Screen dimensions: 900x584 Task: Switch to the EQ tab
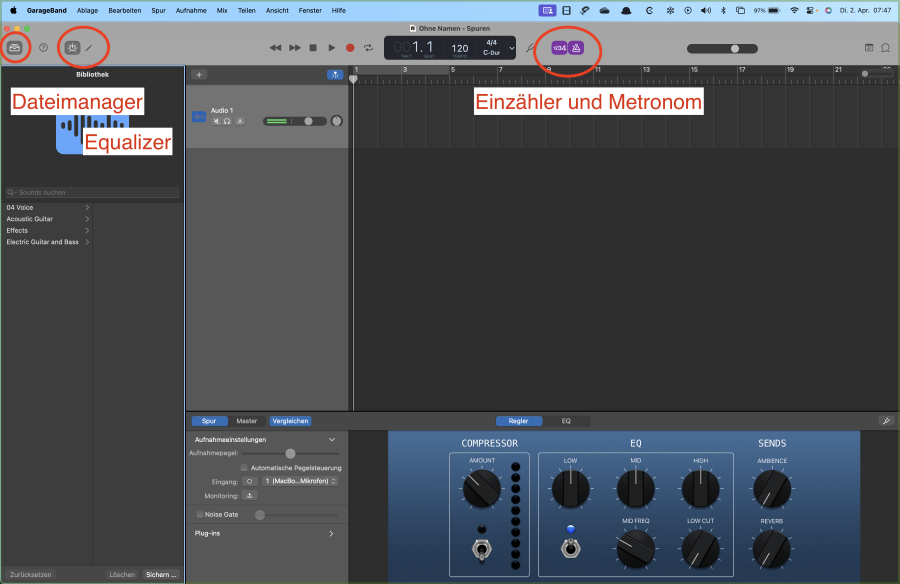pyautogui.click(x=566, y=421)
